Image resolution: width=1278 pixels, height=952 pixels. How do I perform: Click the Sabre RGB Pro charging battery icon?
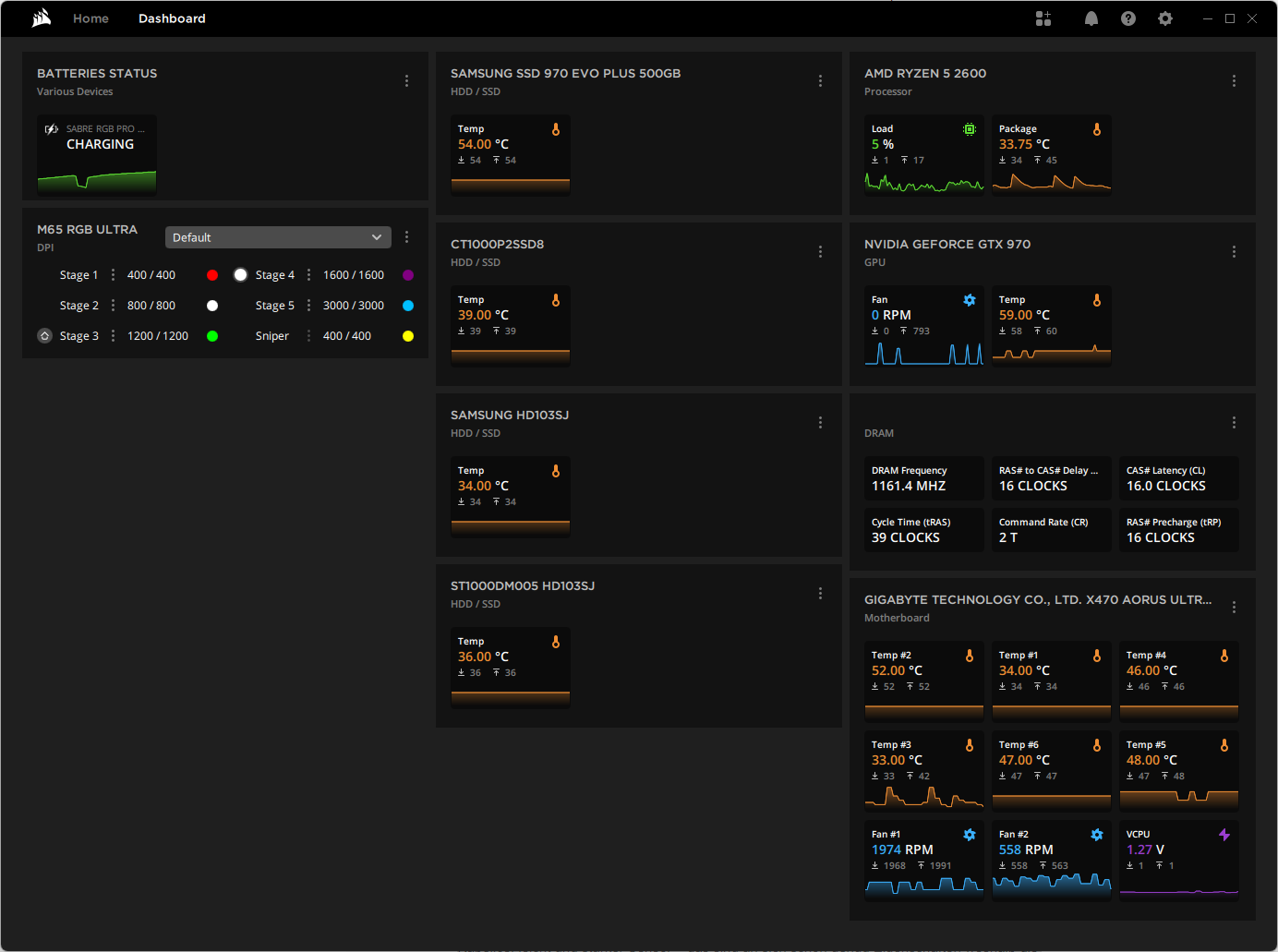pos(52,129)
